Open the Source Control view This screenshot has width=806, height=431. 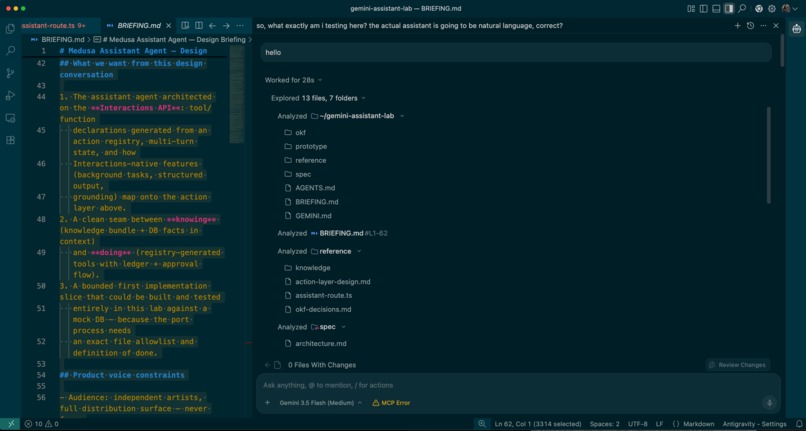[10, 73]
